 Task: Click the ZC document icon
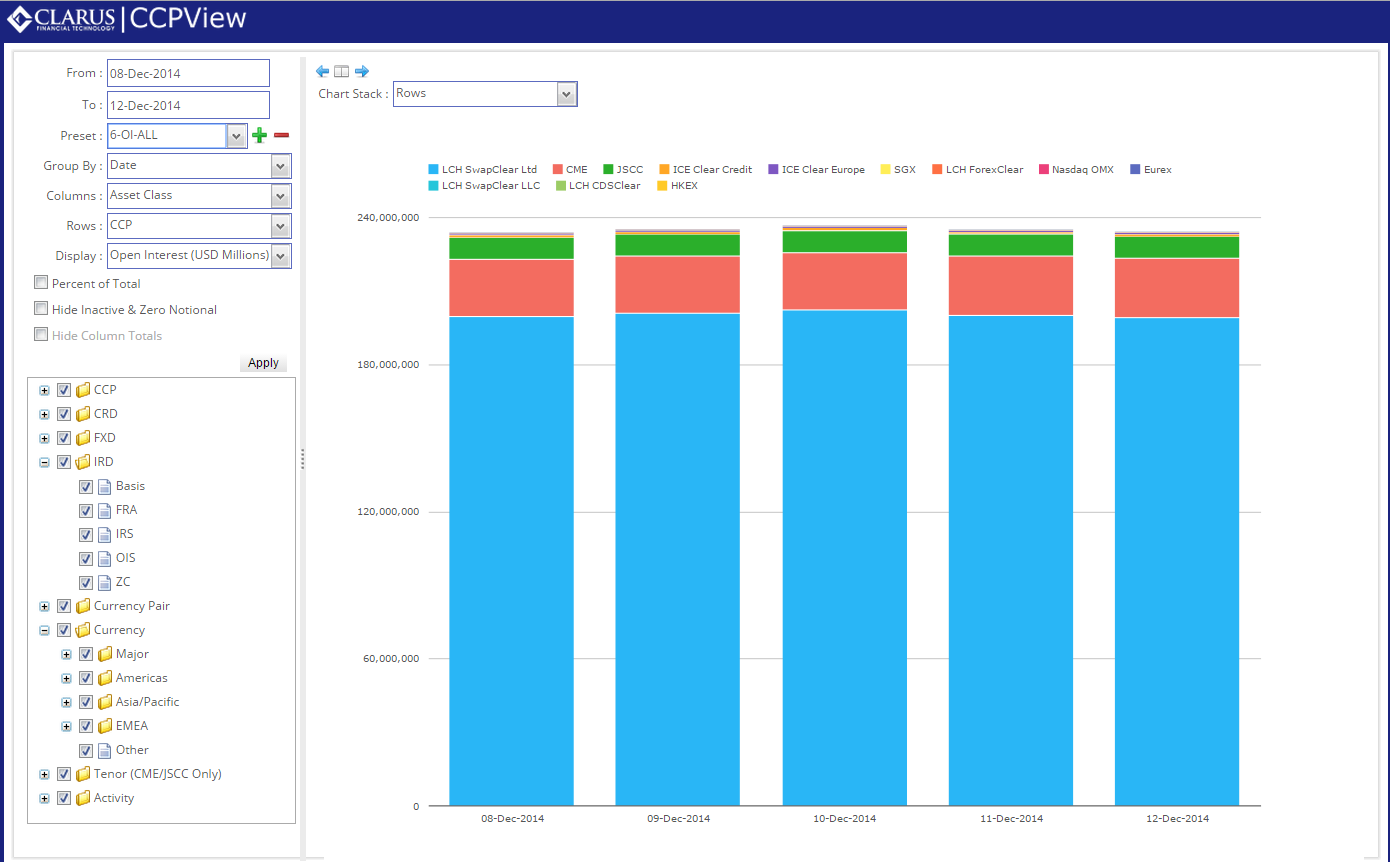(105, 582)
